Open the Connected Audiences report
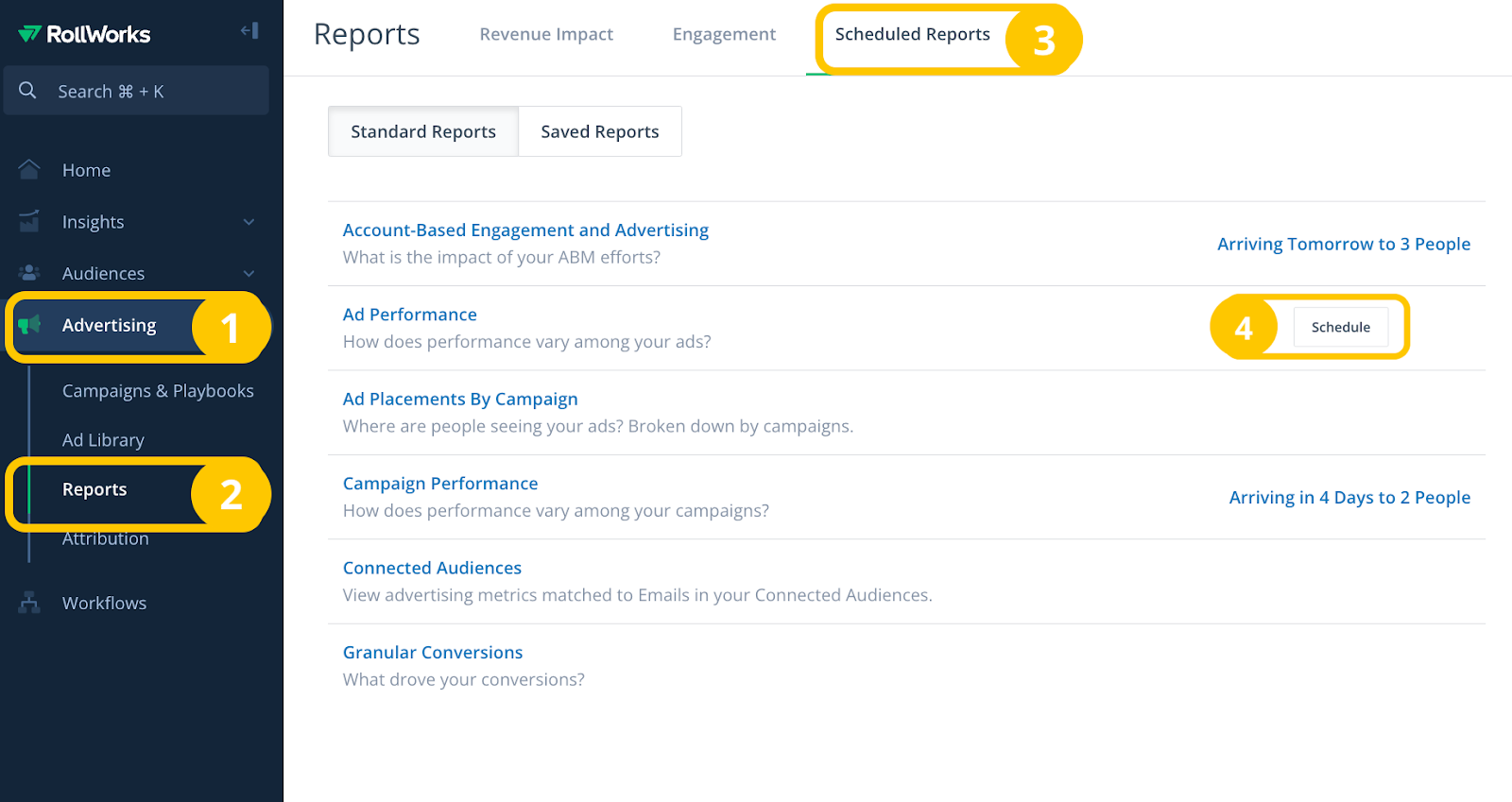1512x802 pixels. click(432, 568)
